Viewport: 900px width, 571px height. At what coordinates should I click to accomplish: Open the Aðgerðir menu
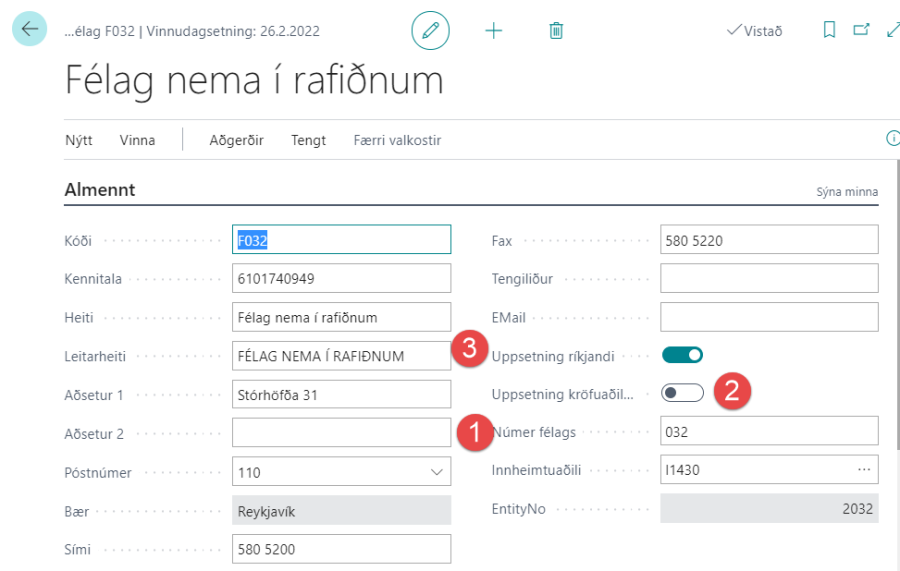[x=236, y=140]
